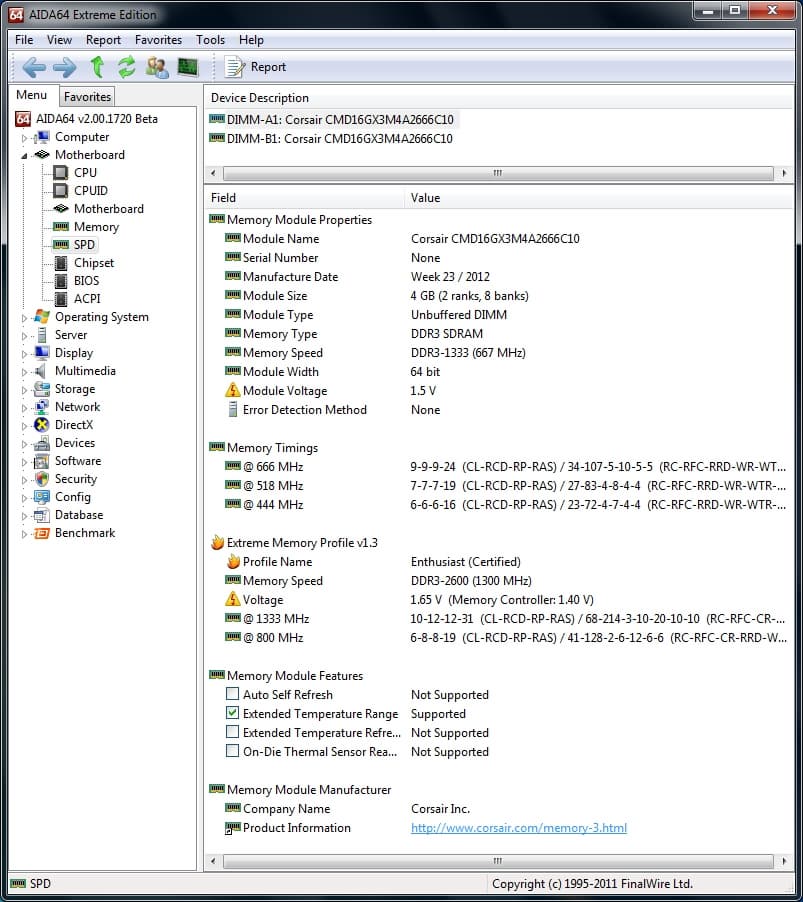Screen dimensions: 803x902
Task: Select the Memory tree item
Action: [x=96, y=227]
